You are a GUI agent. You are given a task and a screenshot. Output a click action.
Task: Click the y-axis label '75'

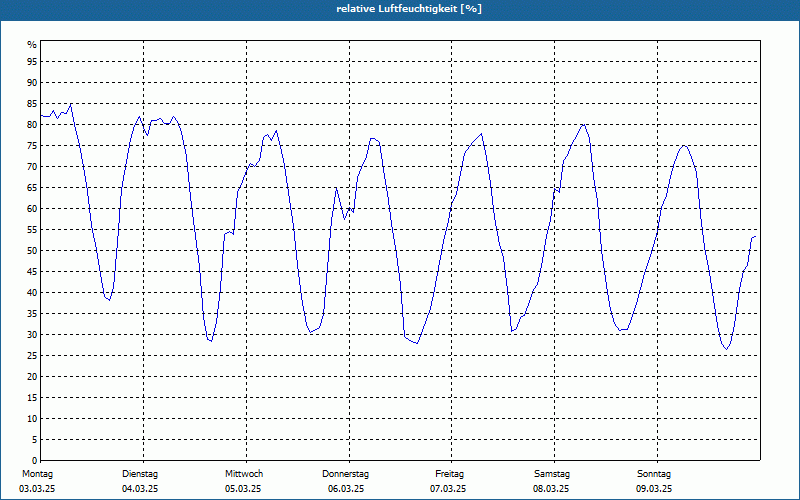[32, 146]
